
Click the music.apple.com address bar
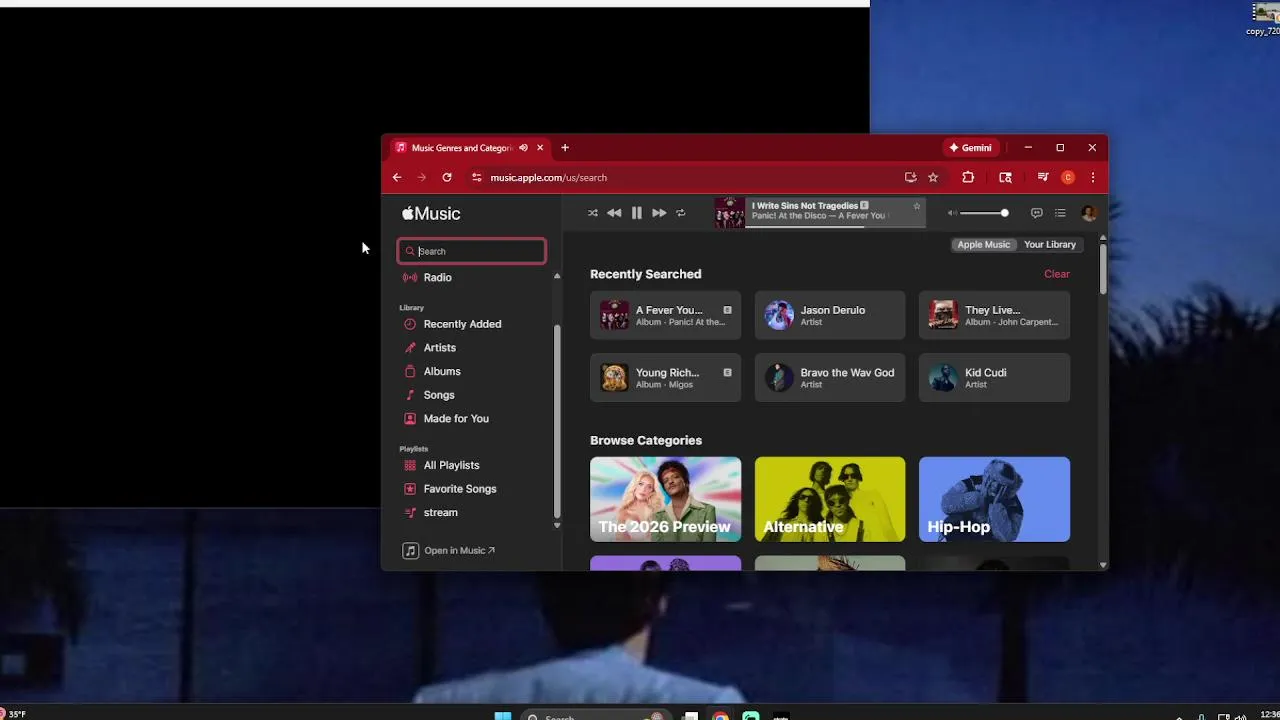(690, 177)
